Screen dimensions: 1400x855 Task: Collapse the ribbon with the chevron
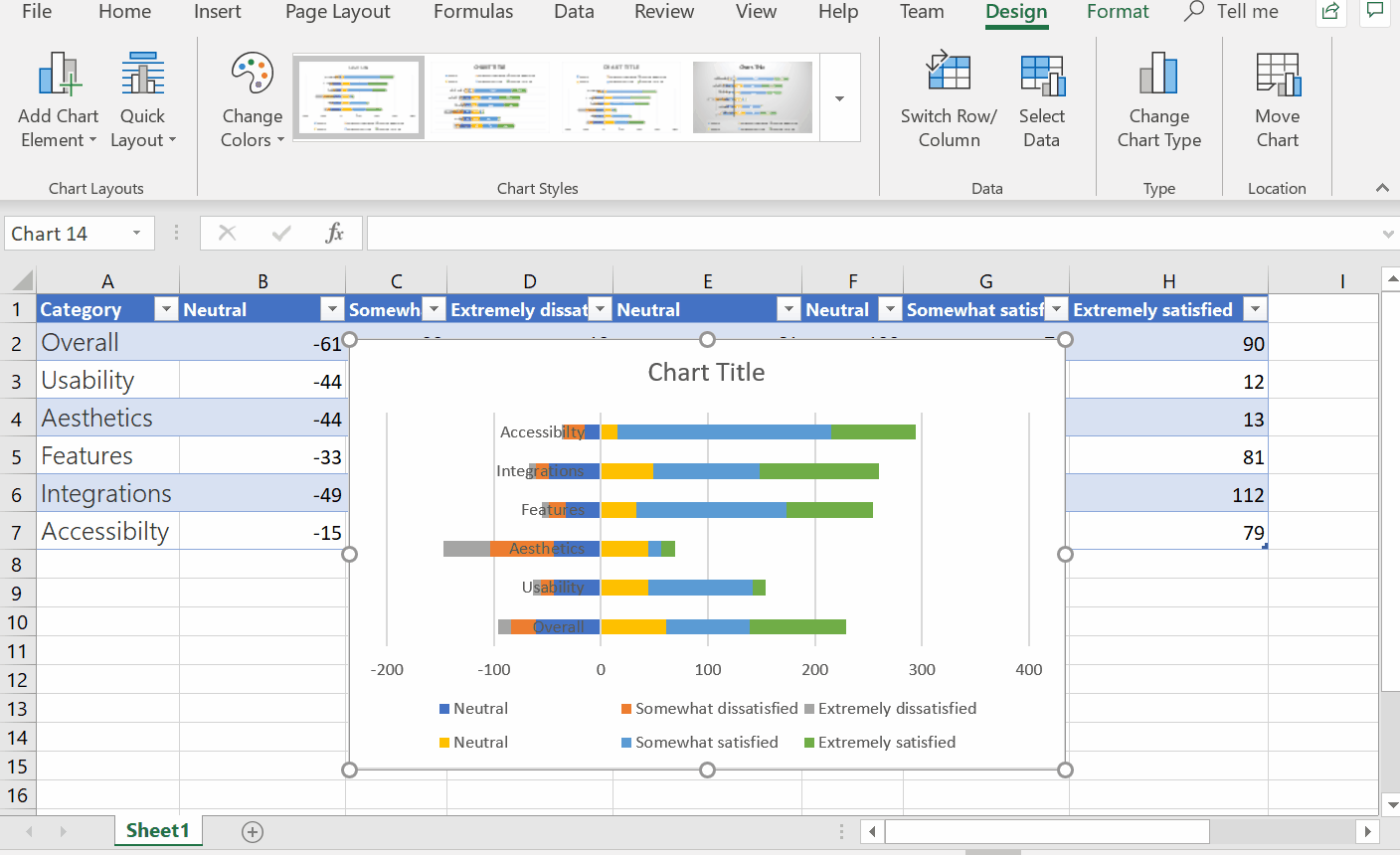pyautogui.click(x=1382, y=188)
